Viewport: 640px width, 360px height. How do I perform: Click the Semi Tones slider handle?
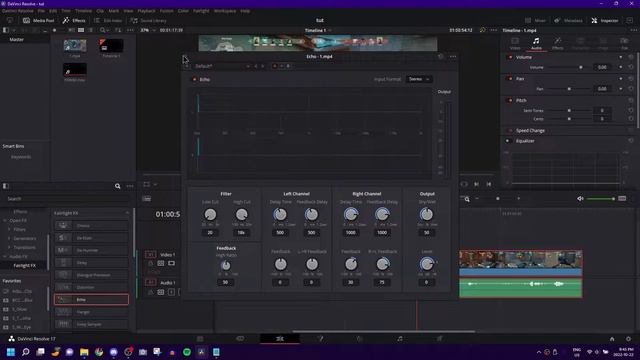coord(569,110)
